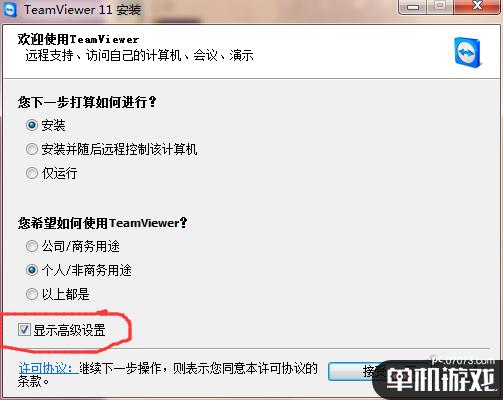The width and height of the screenshot is (503, 400).
Task: Click the 单机游戏 watermark logo
Action: (440, 380)
